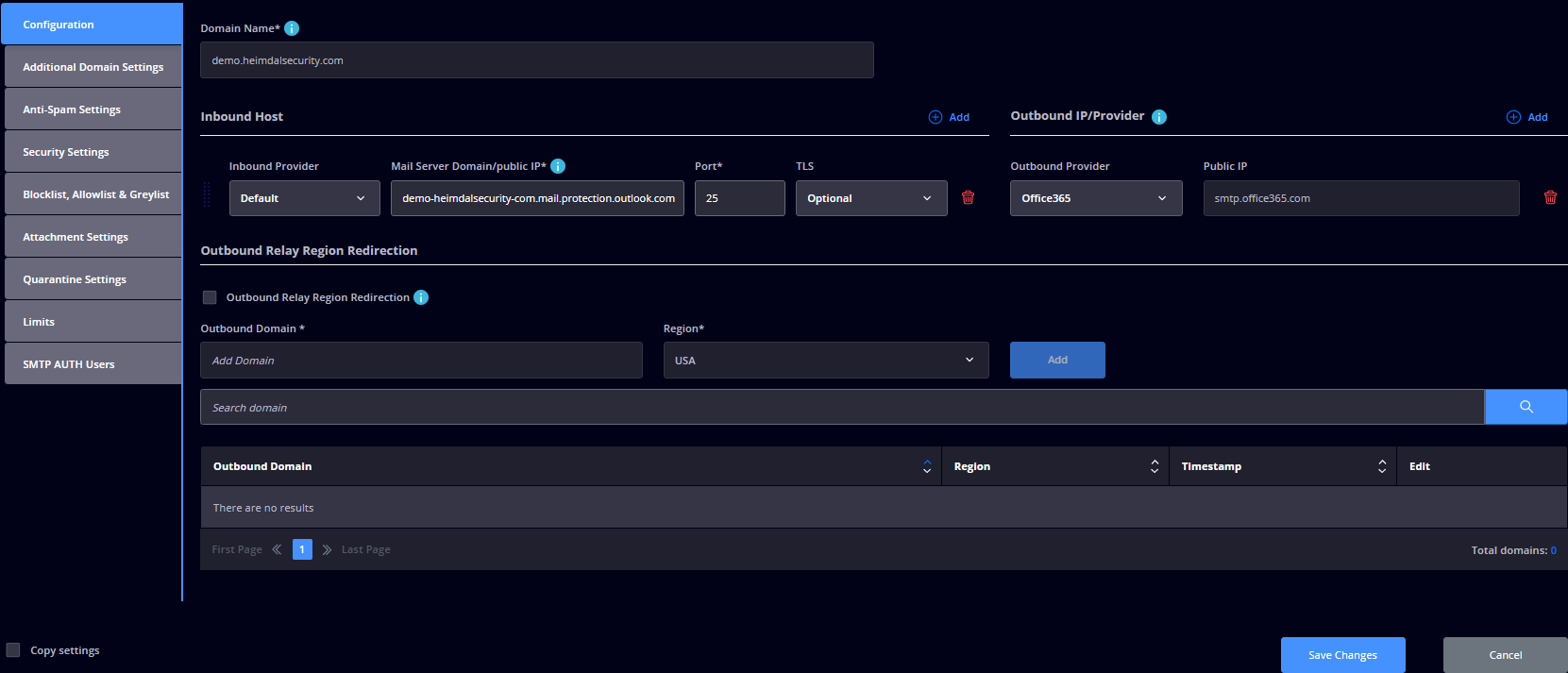The image size is (1568, 673).
Task: Sort table by Timestamp column
Action: pos(1382,466)
